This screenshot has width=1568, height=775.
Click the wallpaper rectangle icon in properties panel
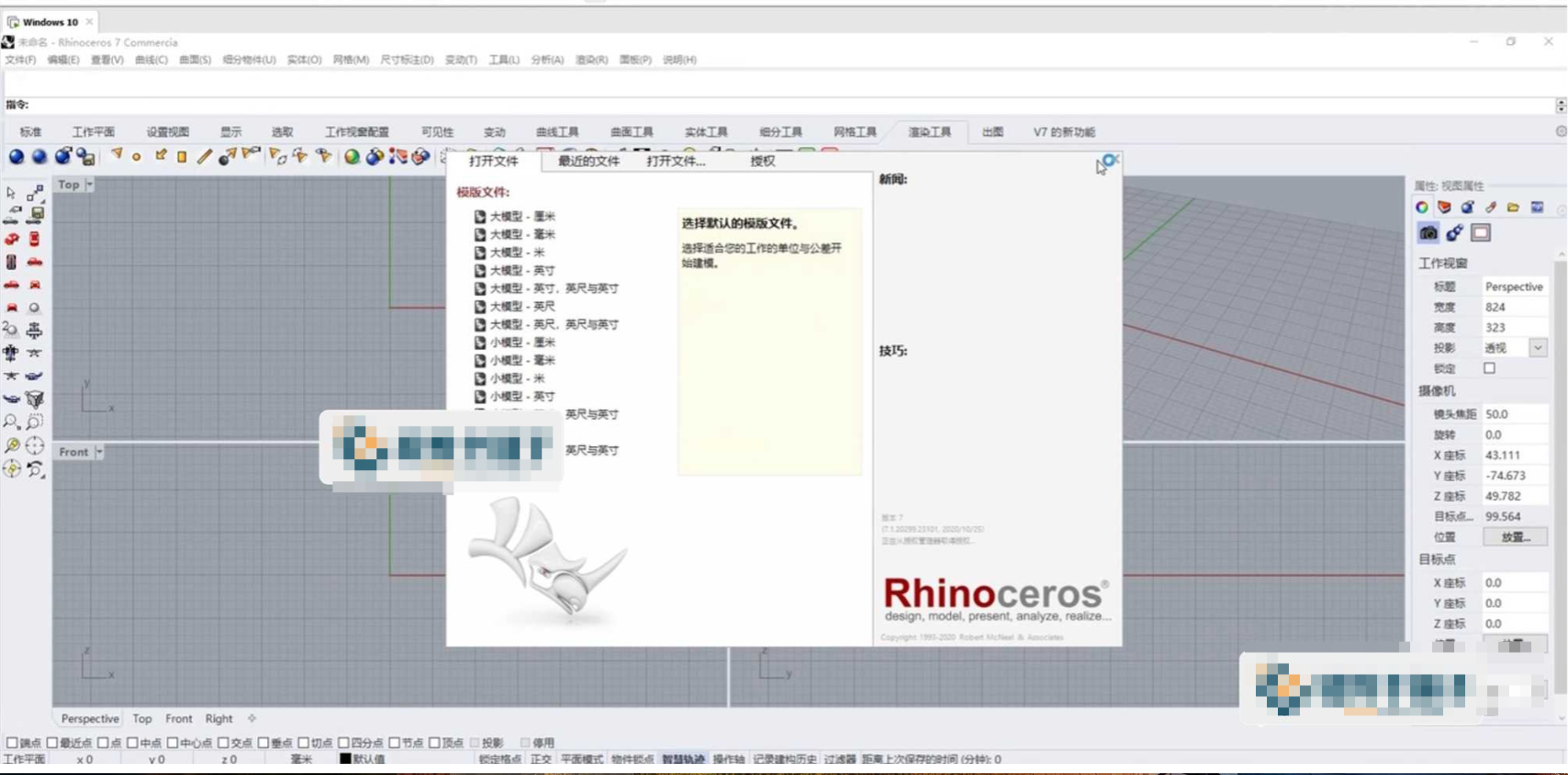(x=1481, y=233)
